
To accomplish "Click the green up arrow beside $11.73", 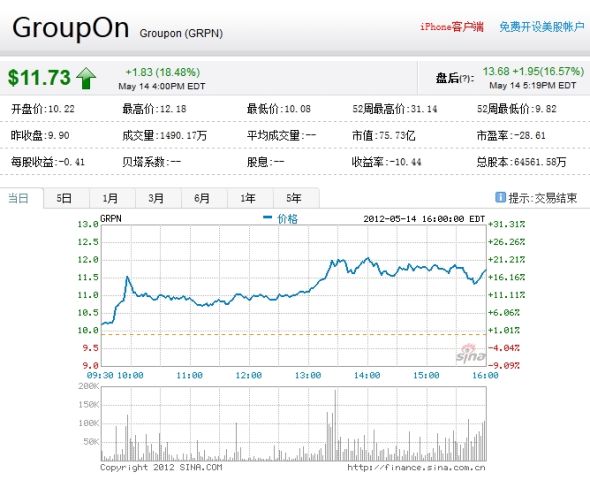I will 86,78.
